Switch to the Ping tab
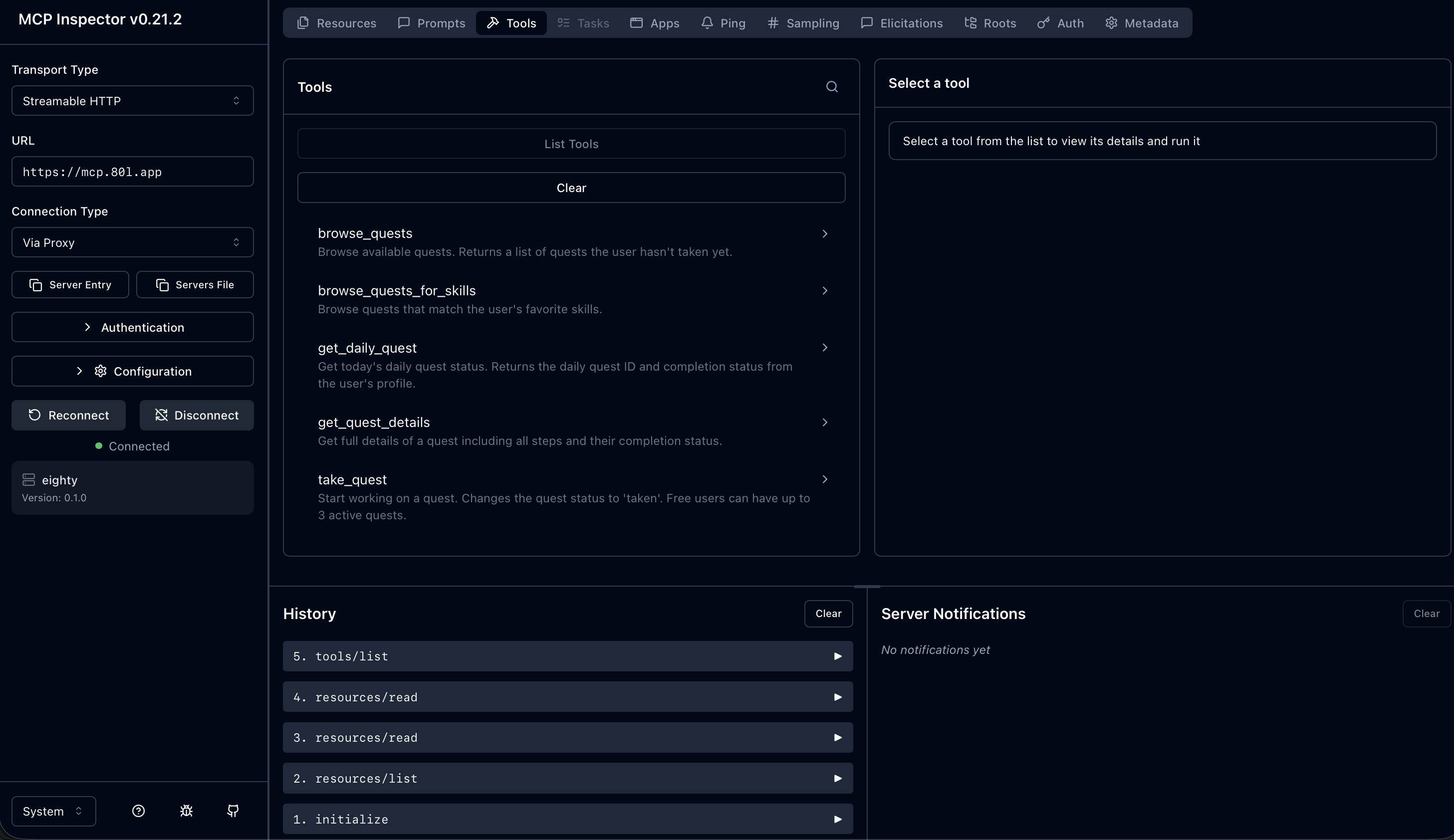 click(x=723, y=23)
